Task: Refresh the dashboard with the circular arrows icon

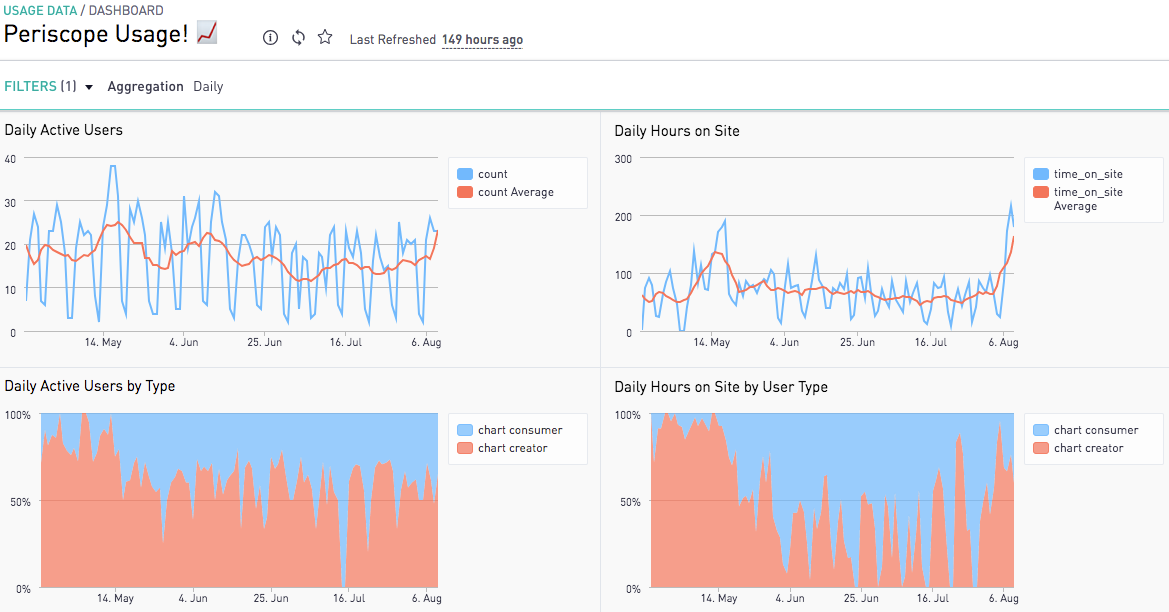Action: coord(298,37)
